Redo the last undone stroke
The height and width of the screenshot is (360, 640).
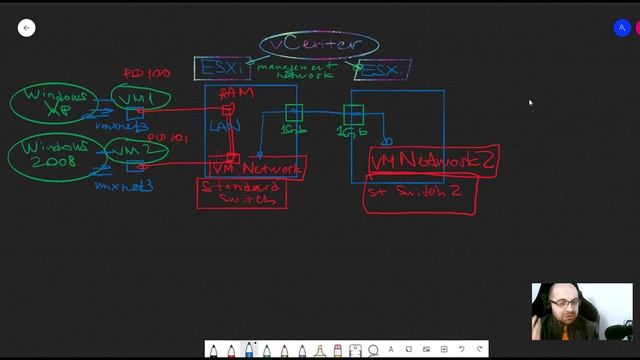click(x=480, y=349)
